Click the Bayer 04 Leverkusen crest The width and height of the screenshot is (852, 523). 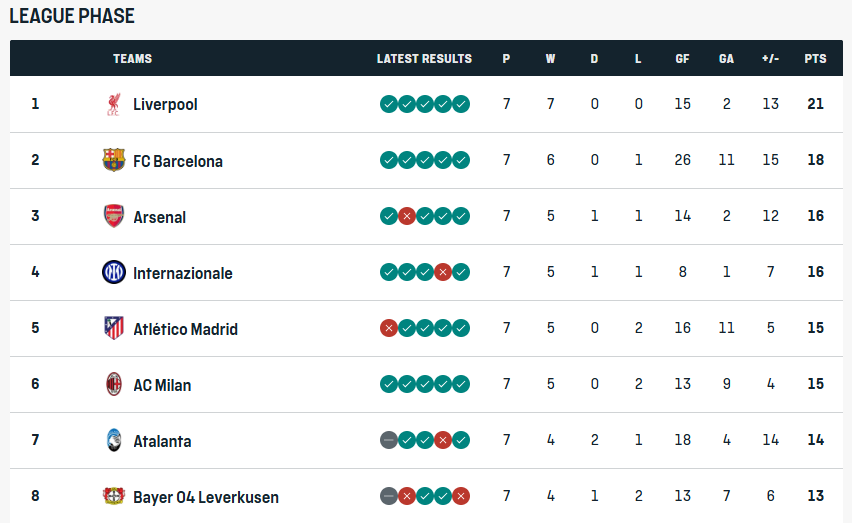coord(114,496)
